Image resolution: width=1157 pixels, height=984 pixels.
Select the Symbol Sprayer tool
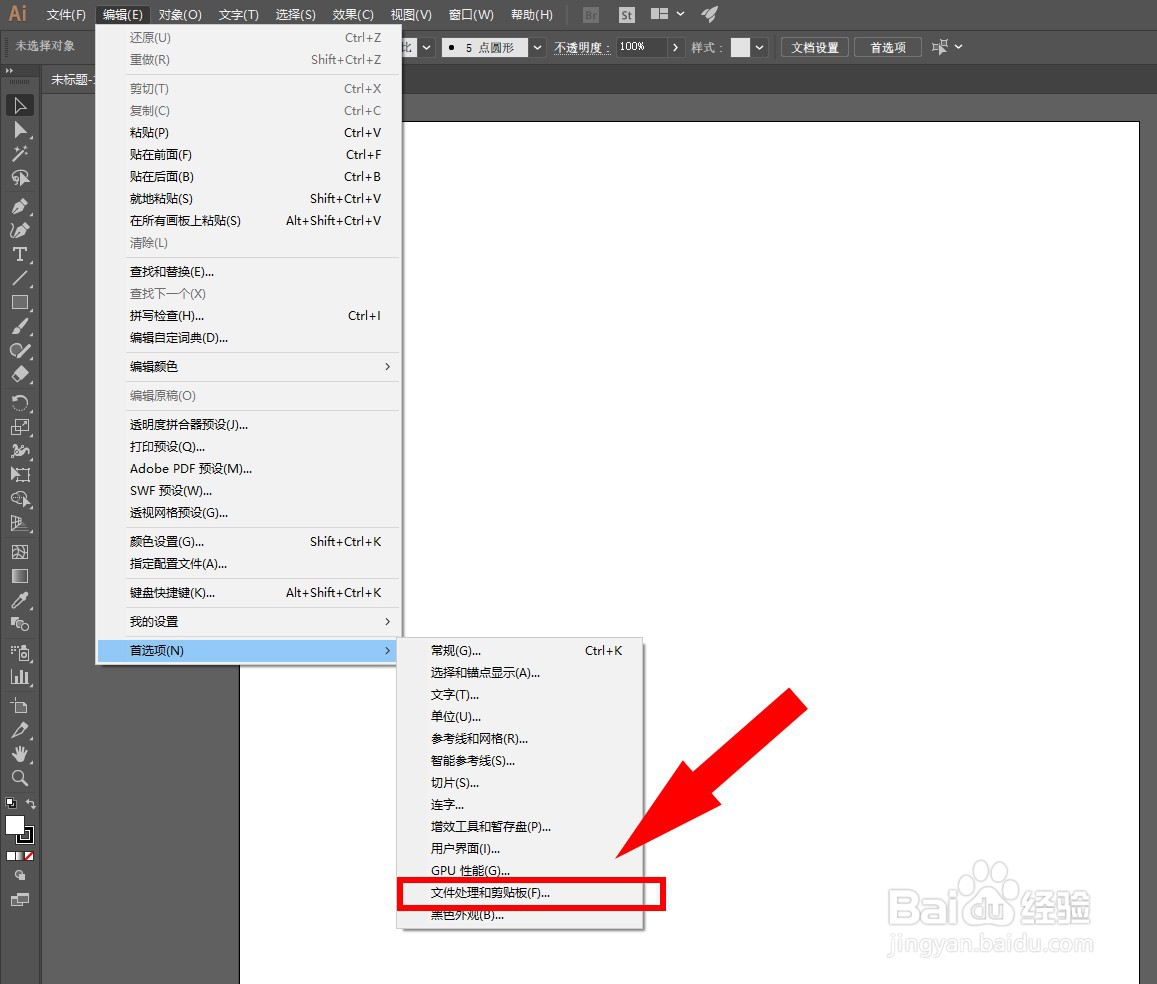pyautogui.click(x=20, y=653)
